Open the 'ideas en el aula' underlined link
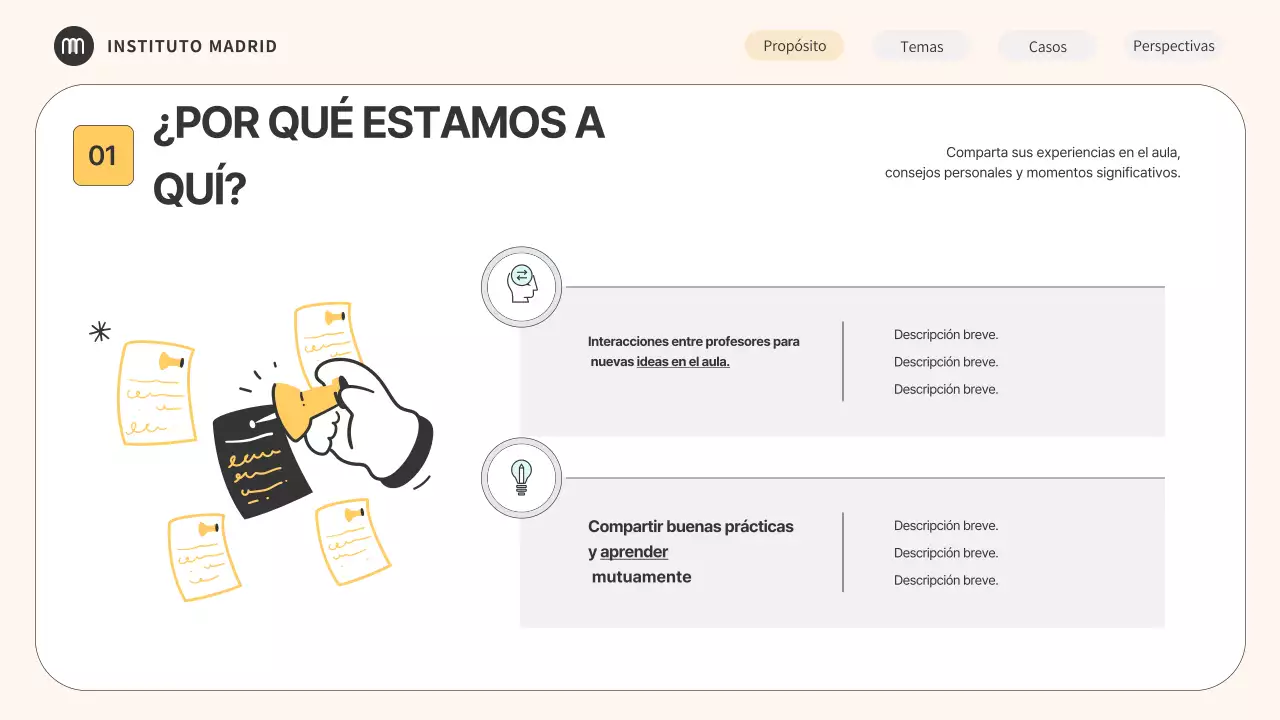The height and width of the screenshot is (720, 1280). 683,361
